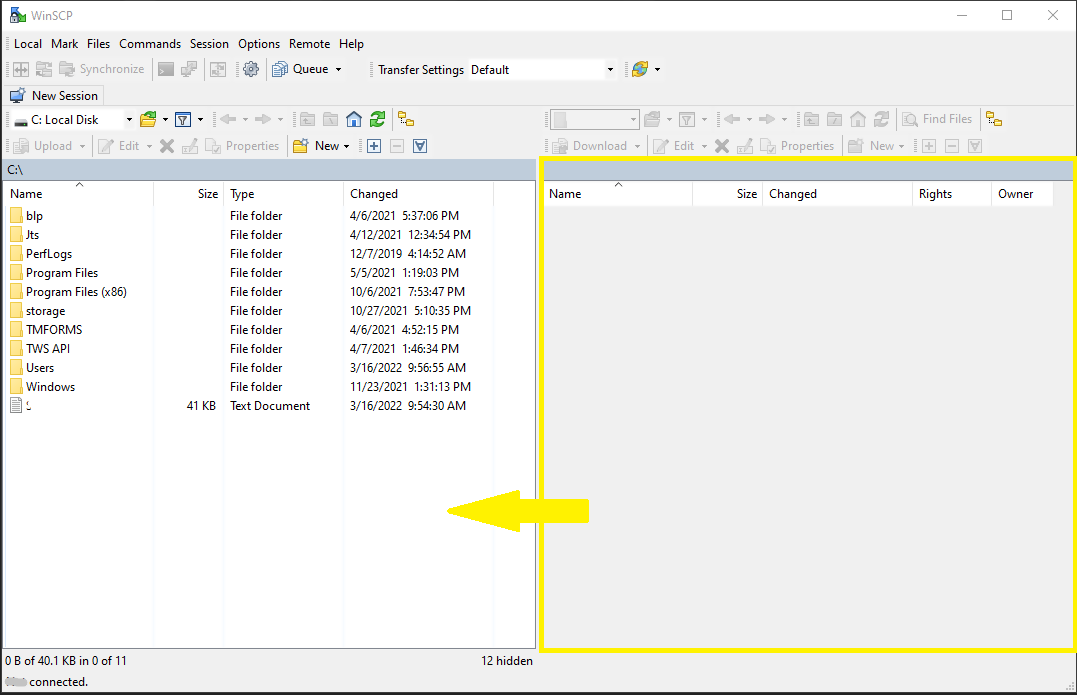
Task: Refresh the local panel
Action: (377, 119)
